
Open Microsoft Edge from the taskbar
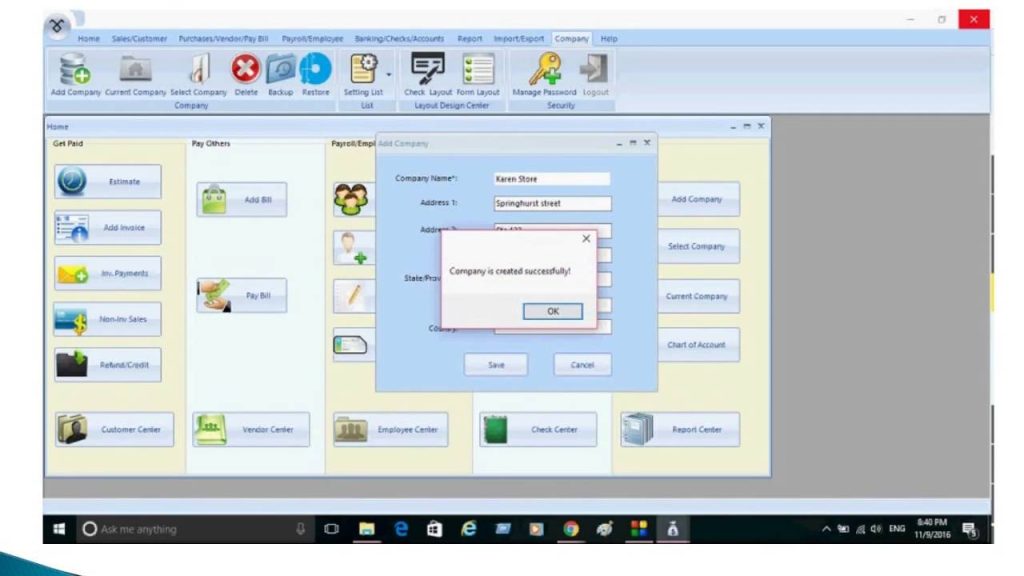401,529
